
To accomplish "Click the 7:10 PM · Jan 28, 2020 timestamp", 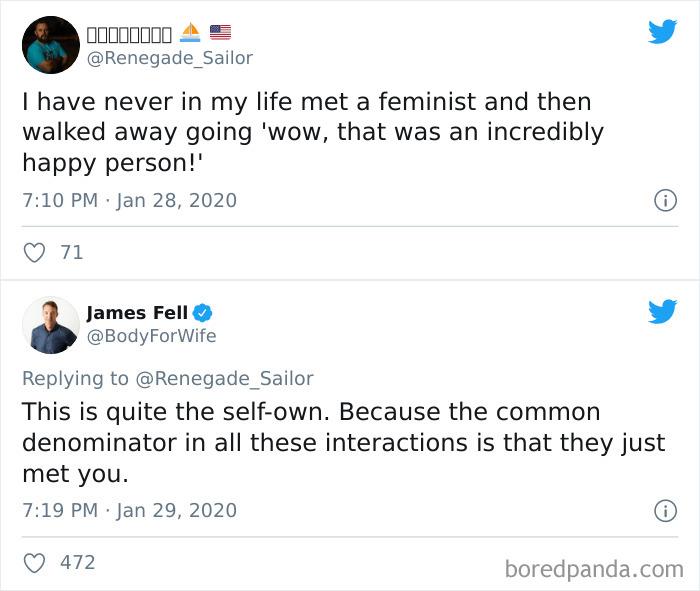I will 129,200.
